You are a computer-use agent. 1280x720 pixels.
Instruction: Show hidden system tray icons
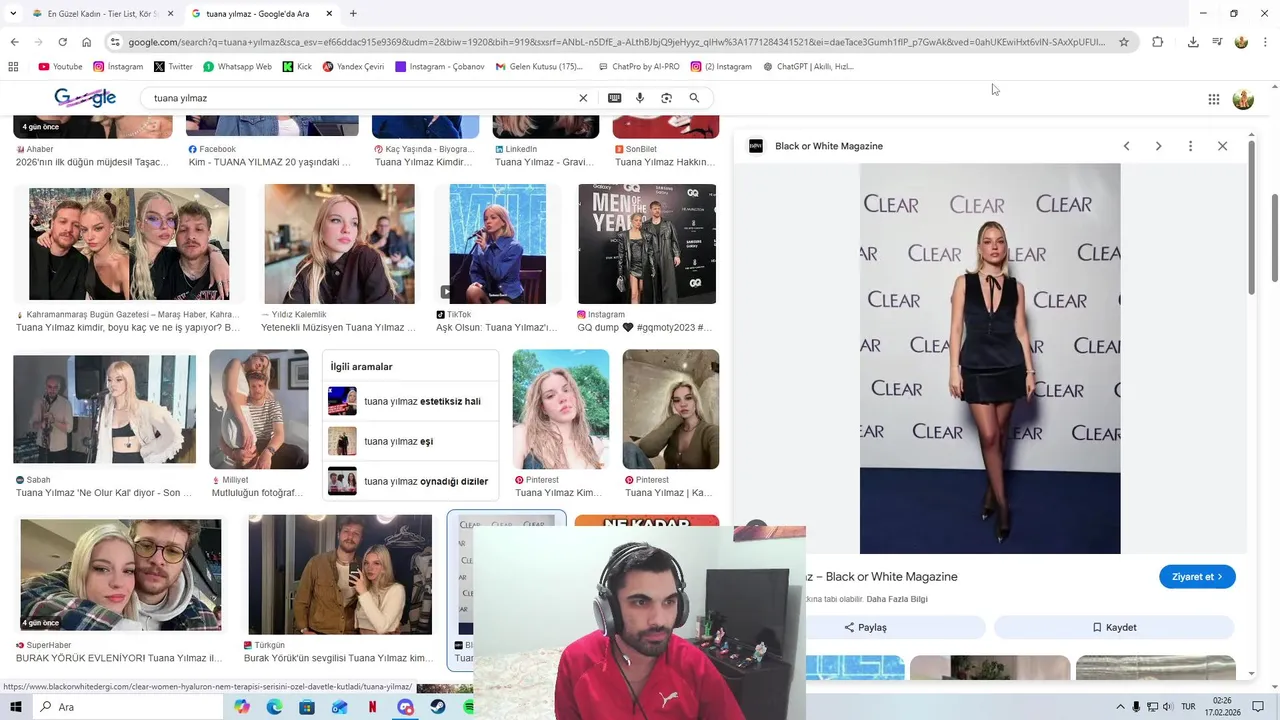click(x=1120, y=707)
